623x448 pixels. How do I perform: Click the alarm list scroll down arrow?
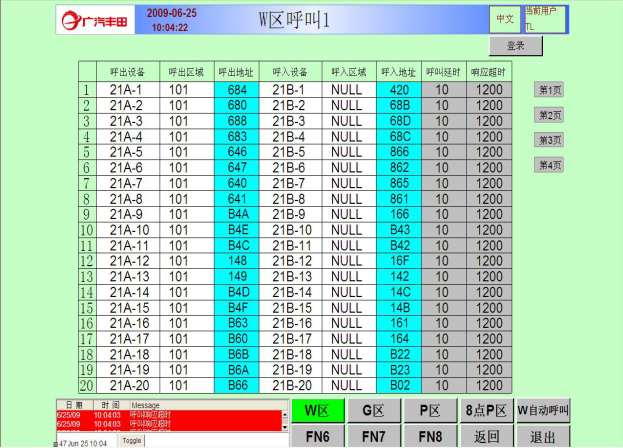tap(284, 427)
